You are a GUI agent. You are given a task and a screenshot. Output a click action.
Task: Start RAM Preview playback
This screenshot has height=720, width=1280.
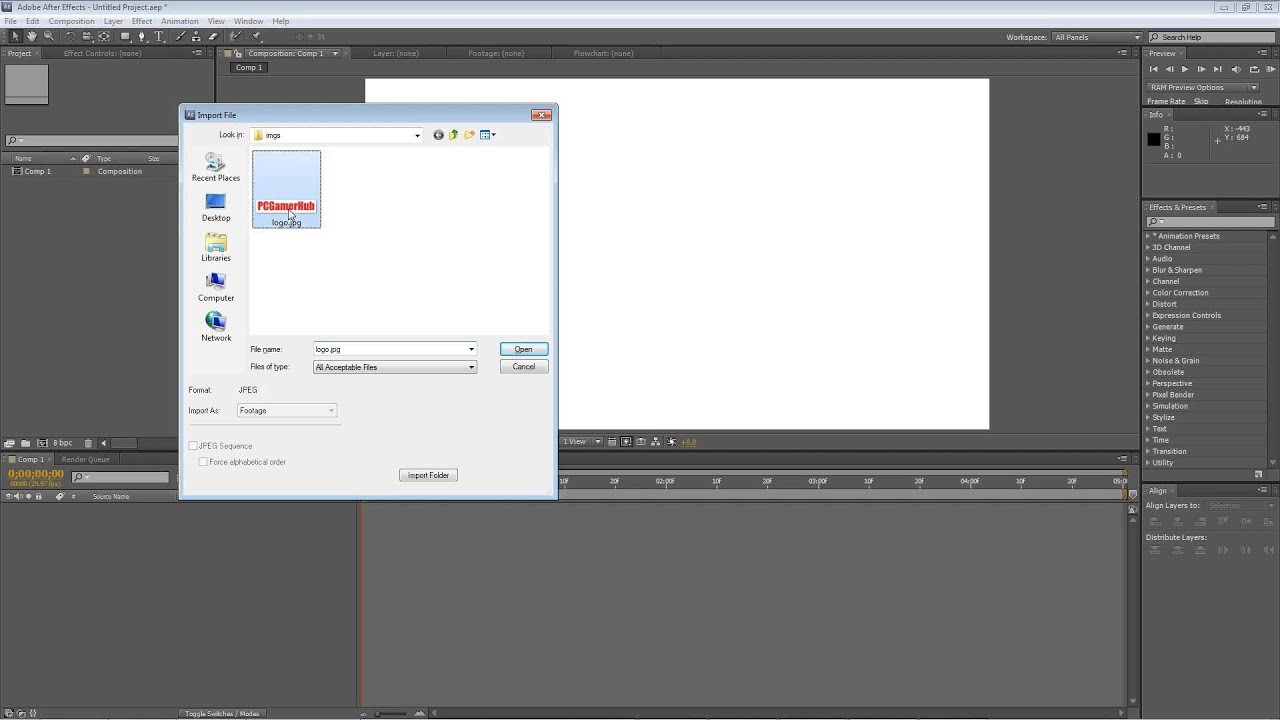pos(1271,69)
